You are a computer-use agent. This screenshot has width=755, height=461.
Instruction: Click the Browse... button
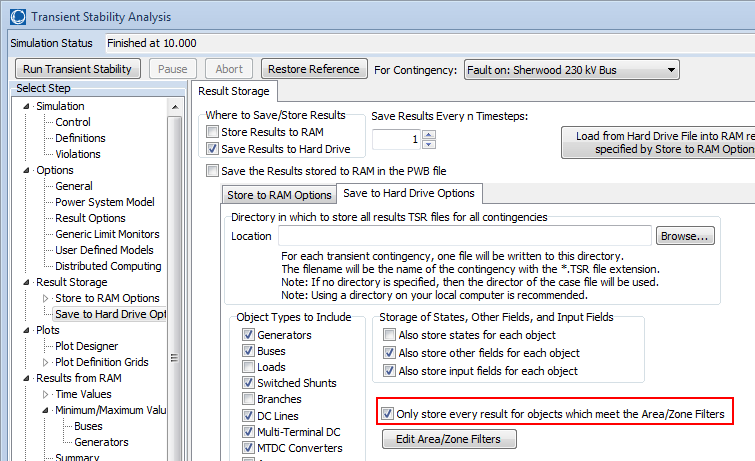coord(685,236)
